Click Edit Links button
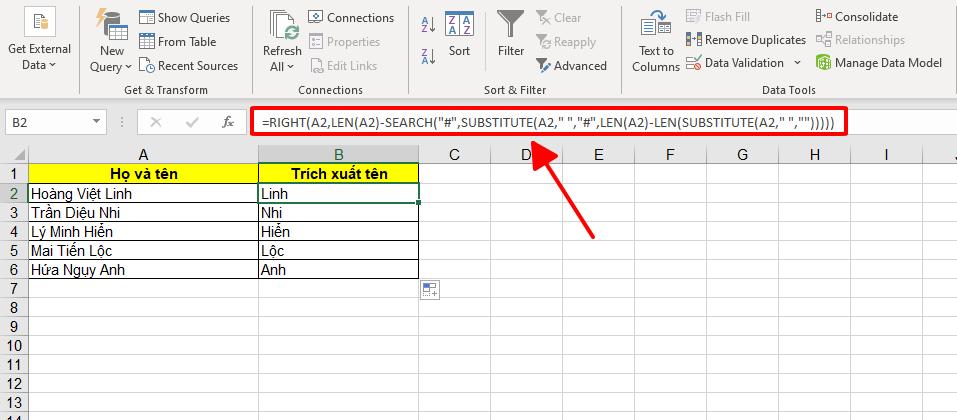 (x=344, y=65)
